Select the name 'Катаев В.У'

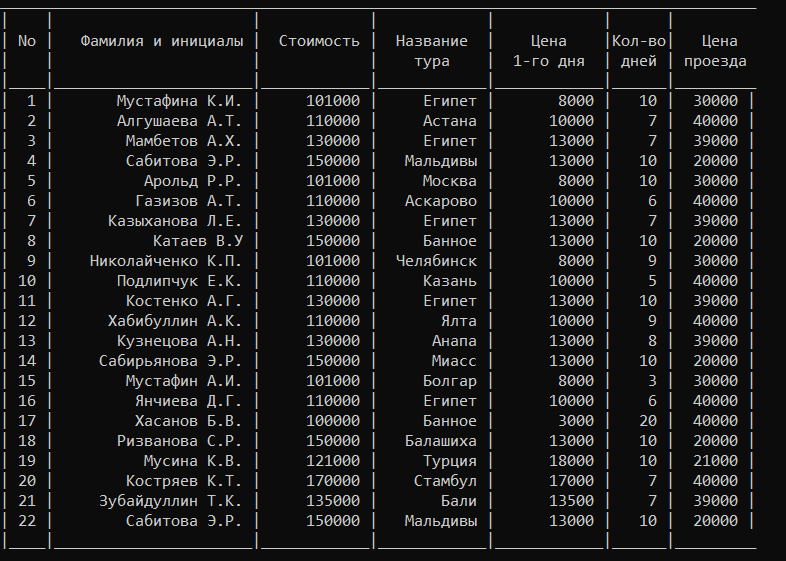tap(198, 241)
